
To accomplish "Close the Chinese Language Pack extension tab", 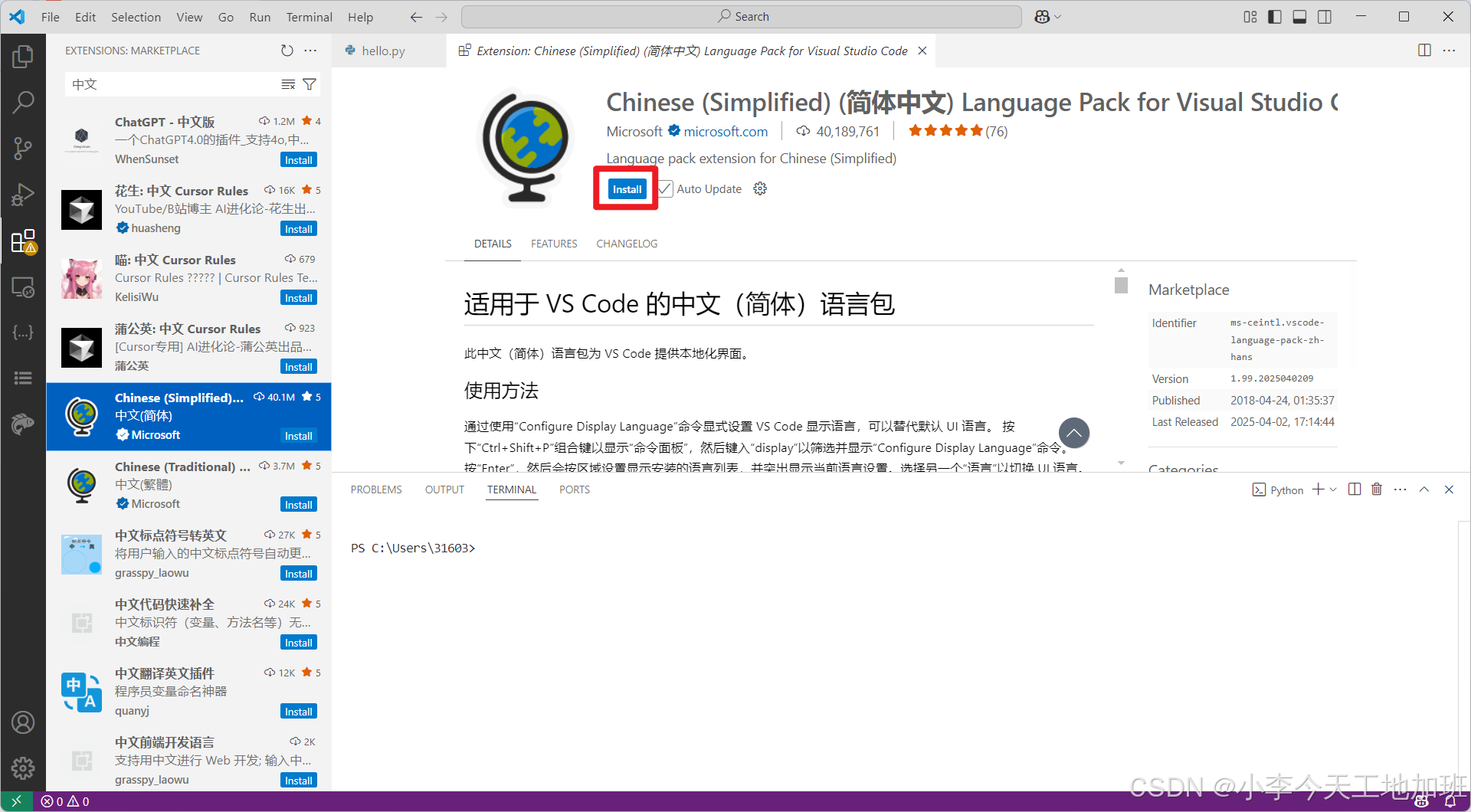I will click(922, 51).
